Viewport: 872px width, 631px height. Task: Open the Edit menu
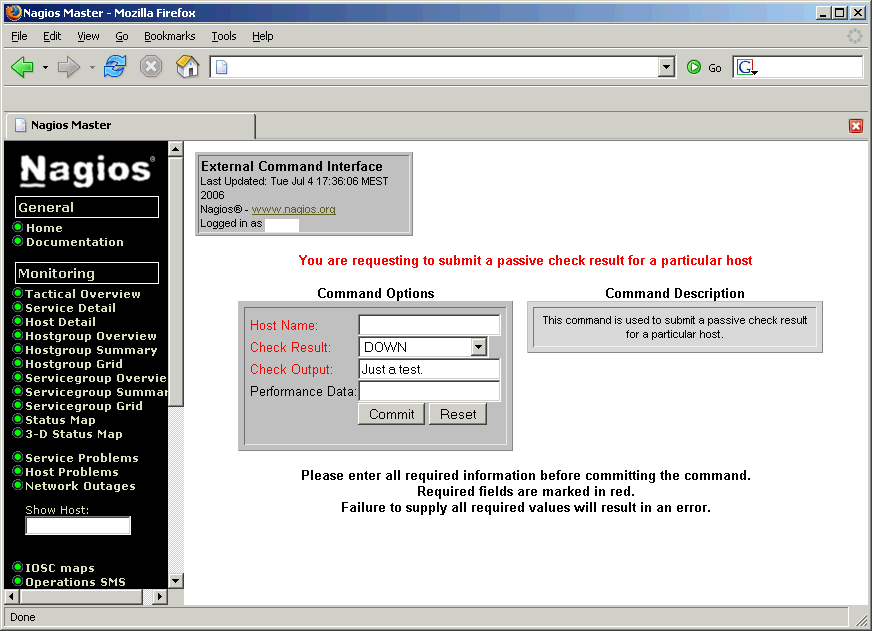(x=52, y=36)
